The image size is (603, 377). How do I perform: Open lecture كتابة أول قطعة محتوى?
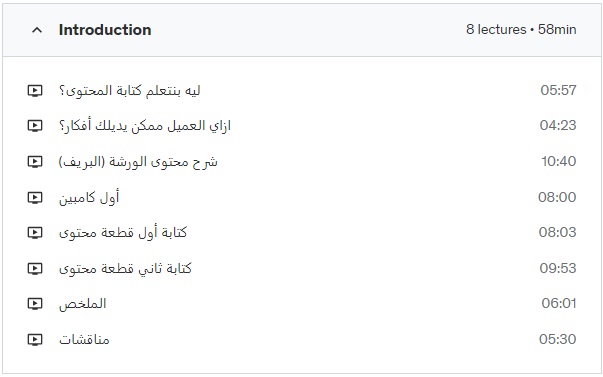123,233
